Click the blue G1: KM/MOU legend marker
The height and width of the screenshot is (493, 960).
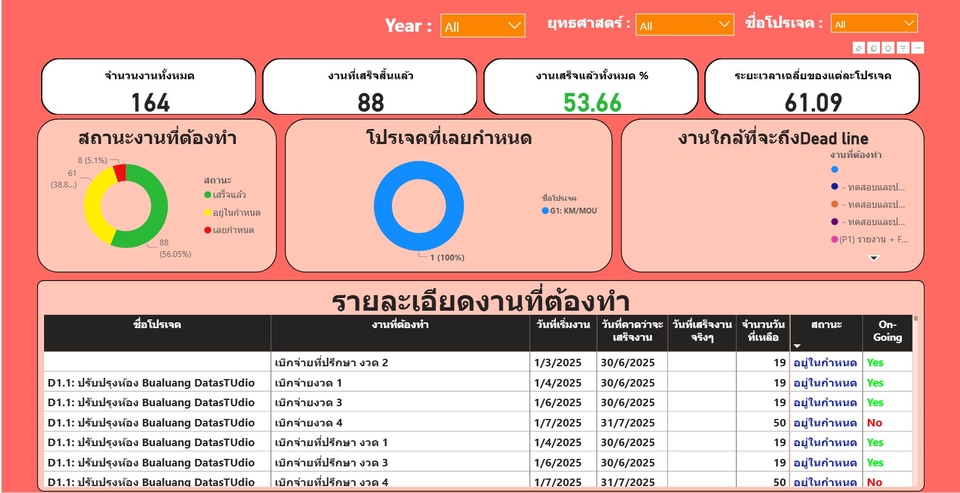click(x=545, y=211)
